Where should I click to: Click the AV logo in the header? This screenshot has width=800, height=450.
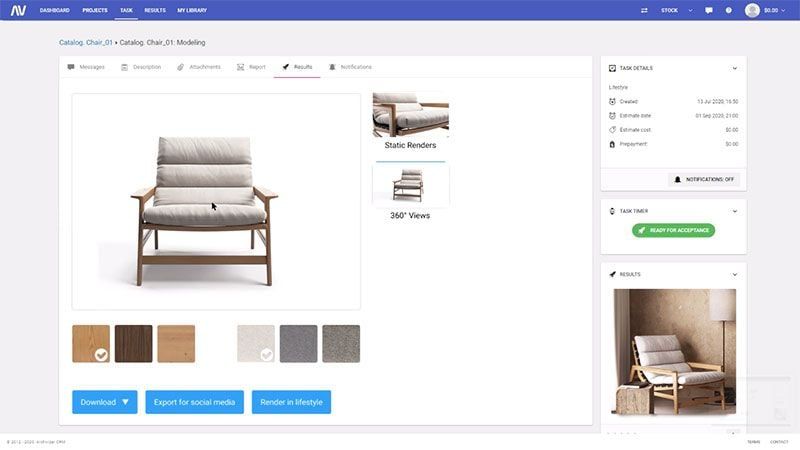(18, 10)
